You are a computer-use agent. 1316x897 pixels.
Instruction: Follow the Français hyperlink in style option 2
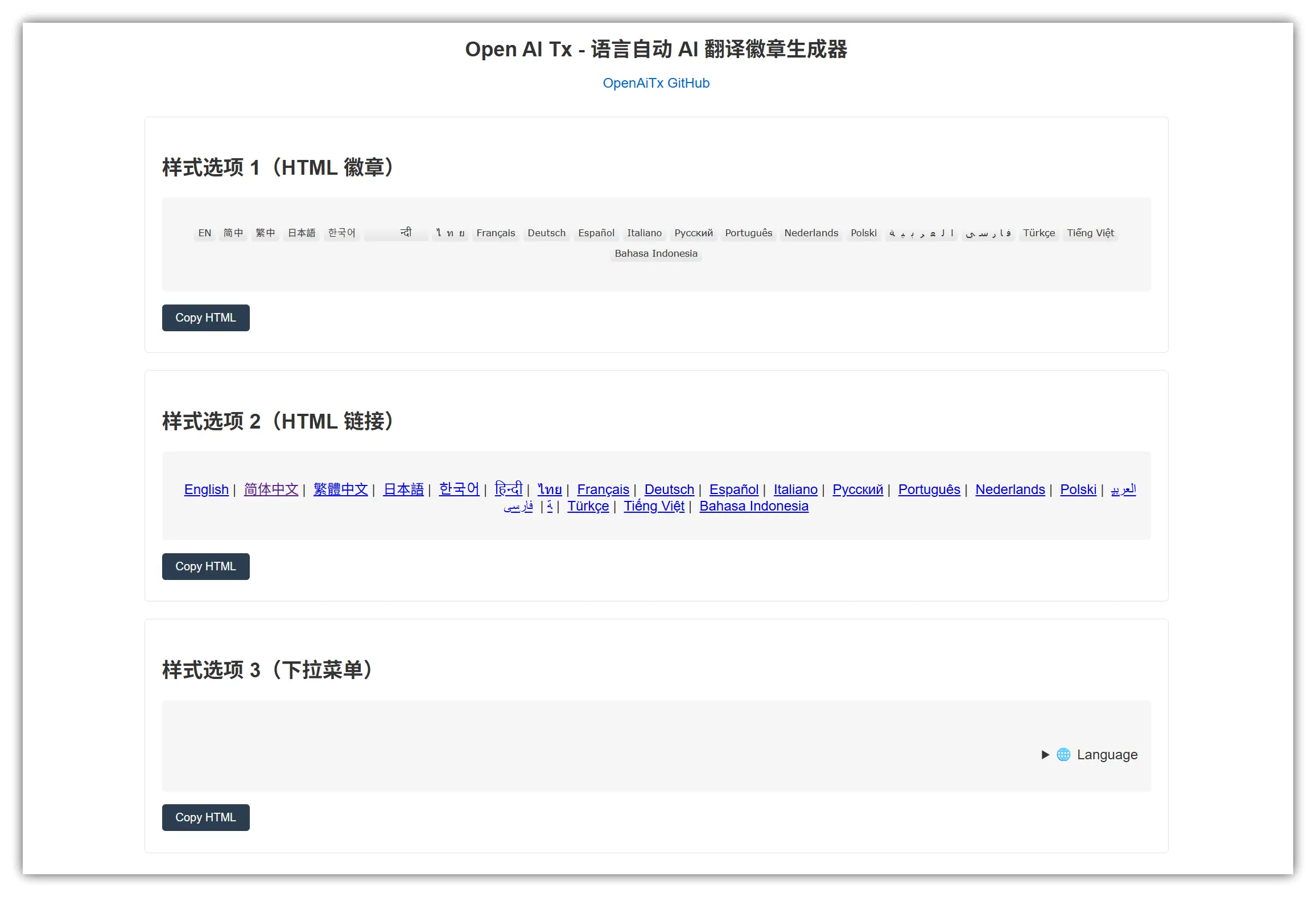(603, 489)
